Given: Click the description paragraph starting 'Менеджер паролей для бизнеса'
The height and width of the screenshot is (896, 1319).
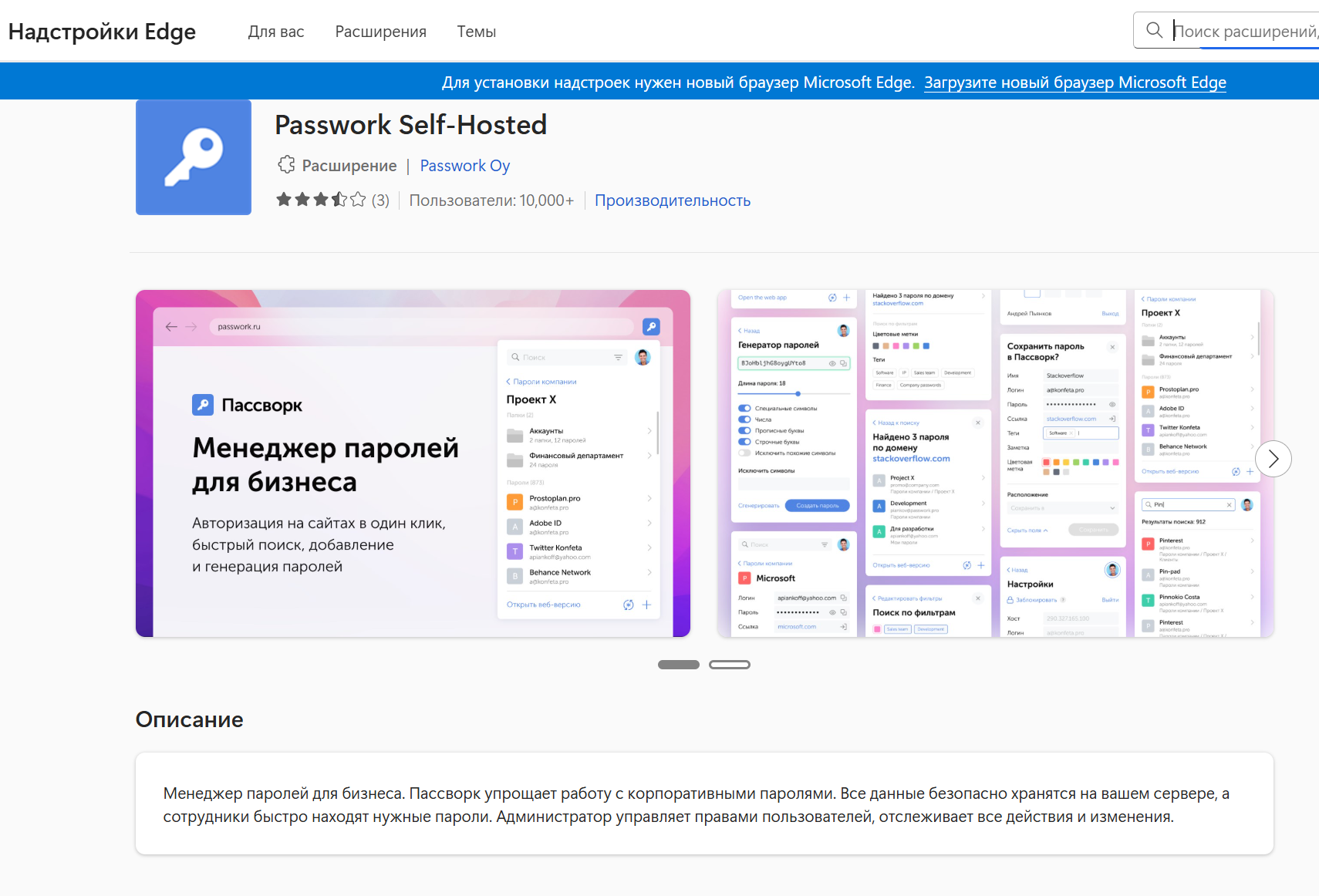Looking at the screenshot, I should pyautogui.click(x=697, y=805).
